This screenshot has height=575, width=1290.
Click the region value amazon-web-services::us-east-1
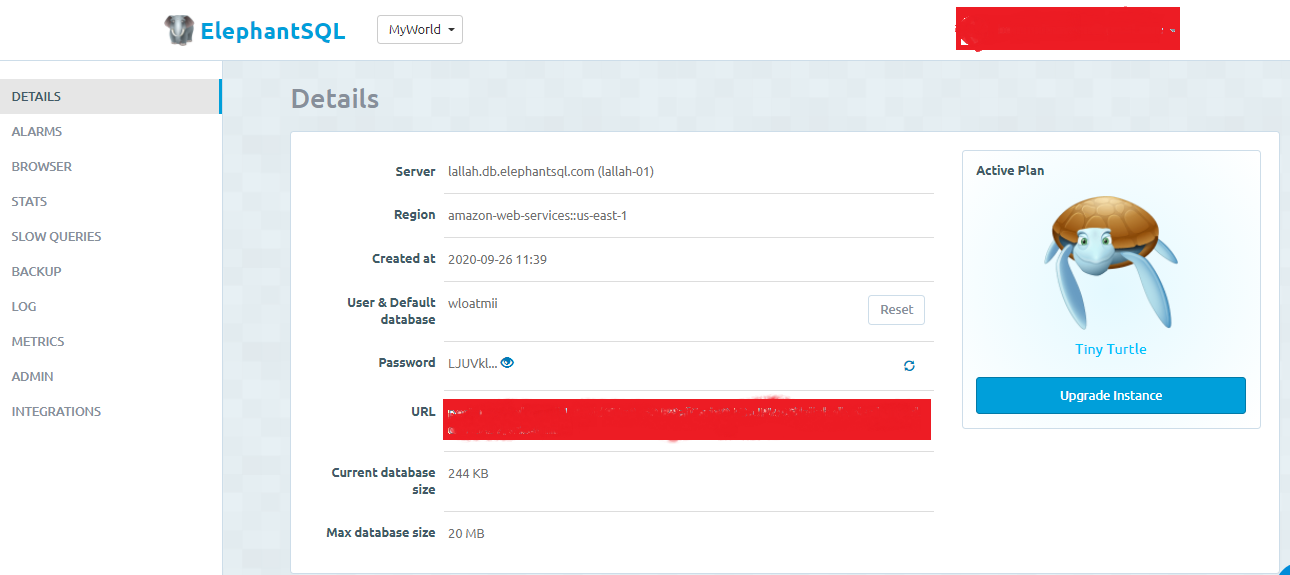click(x=538, y=215)
